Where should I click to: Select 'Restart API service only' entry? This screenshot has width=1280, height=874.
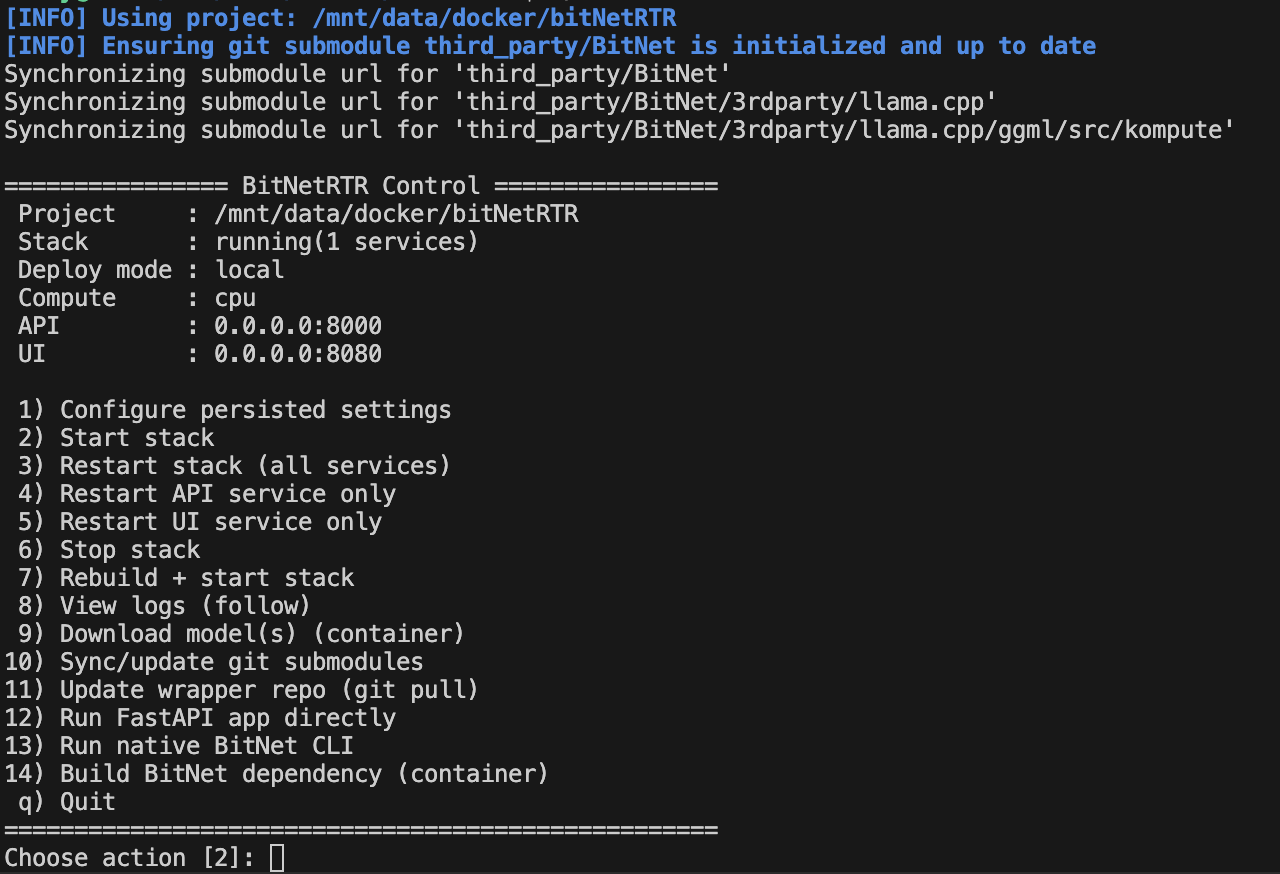click(227, 494)
